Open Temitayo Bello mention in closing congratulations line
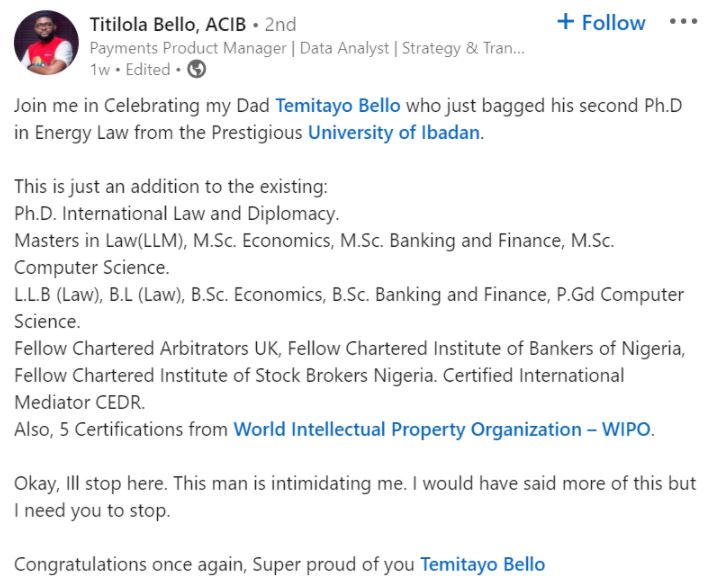Screen dimensions: 706x580 click(x=483, y=564)
